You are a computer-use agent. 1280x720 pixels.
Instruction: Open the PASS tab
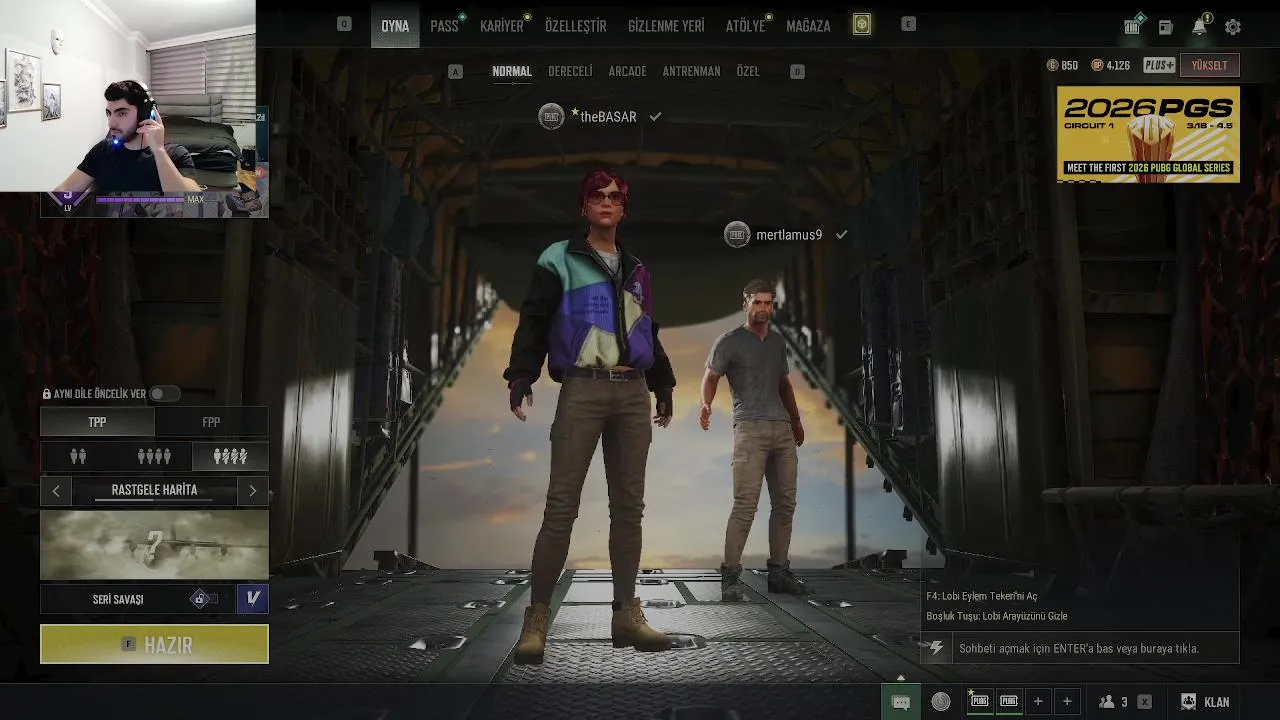445,26
